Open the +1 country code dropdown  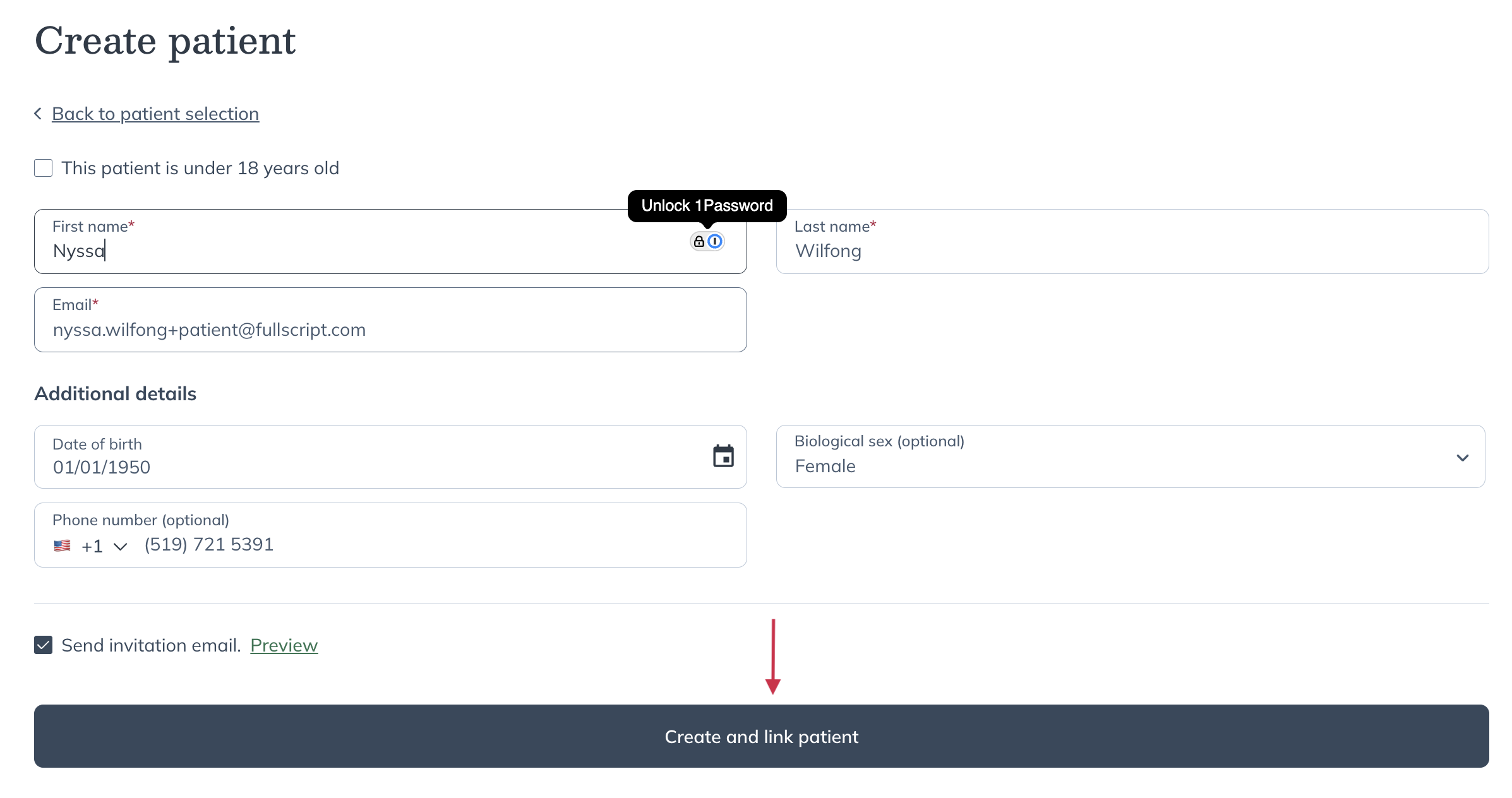(104, 546)
